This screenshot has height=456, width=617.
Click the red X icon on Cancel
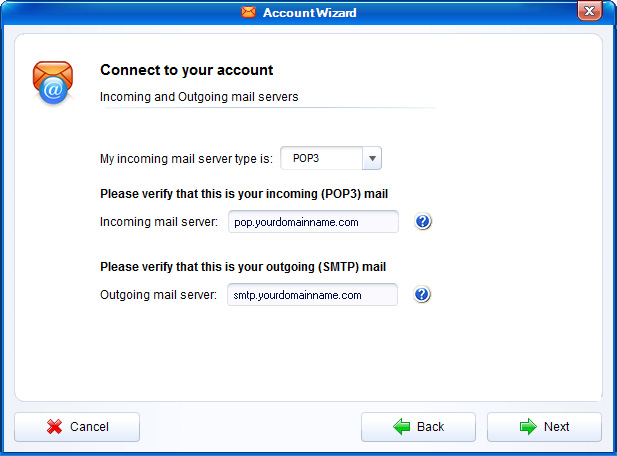(x=54, y=427)
